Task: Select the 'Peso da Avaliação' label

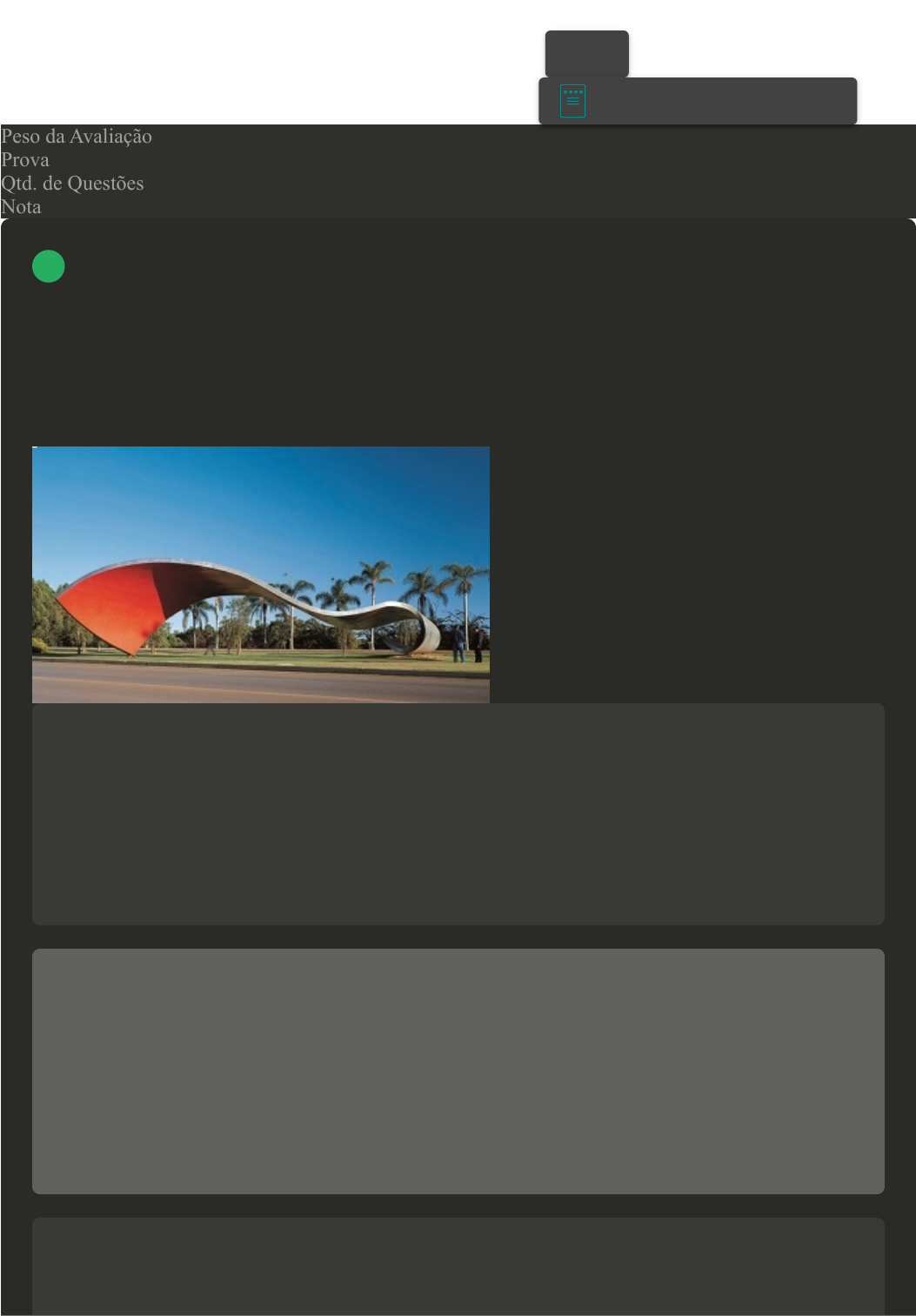Action: pos(77,137)
